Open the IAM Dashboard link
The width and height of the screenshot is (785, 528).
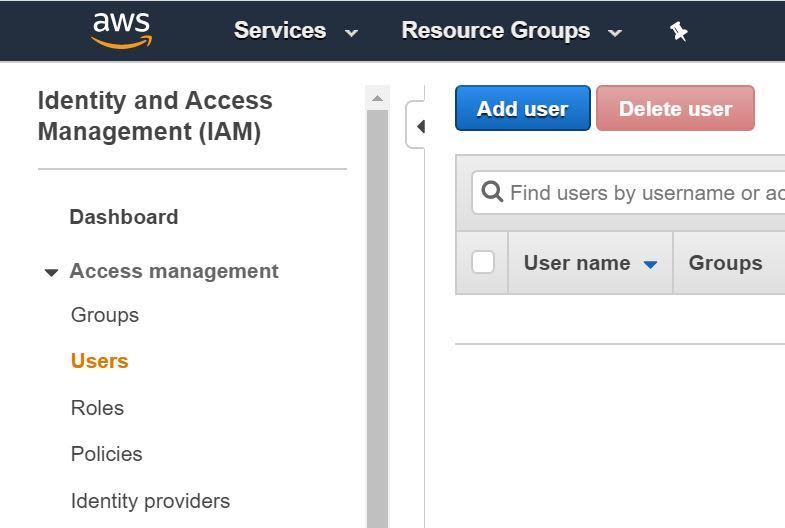(124, 217)
